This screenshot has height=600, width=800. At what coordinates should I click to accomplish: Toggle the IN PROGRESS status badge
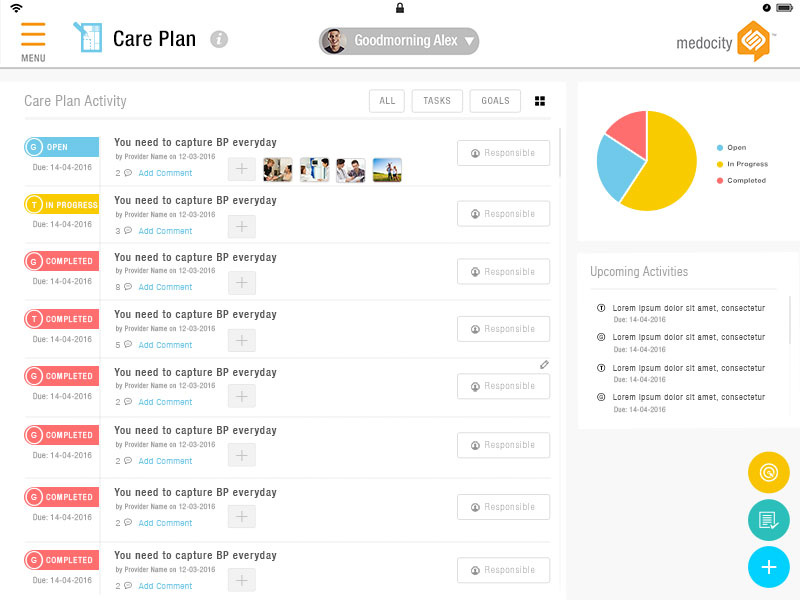(x=60, y=204)
